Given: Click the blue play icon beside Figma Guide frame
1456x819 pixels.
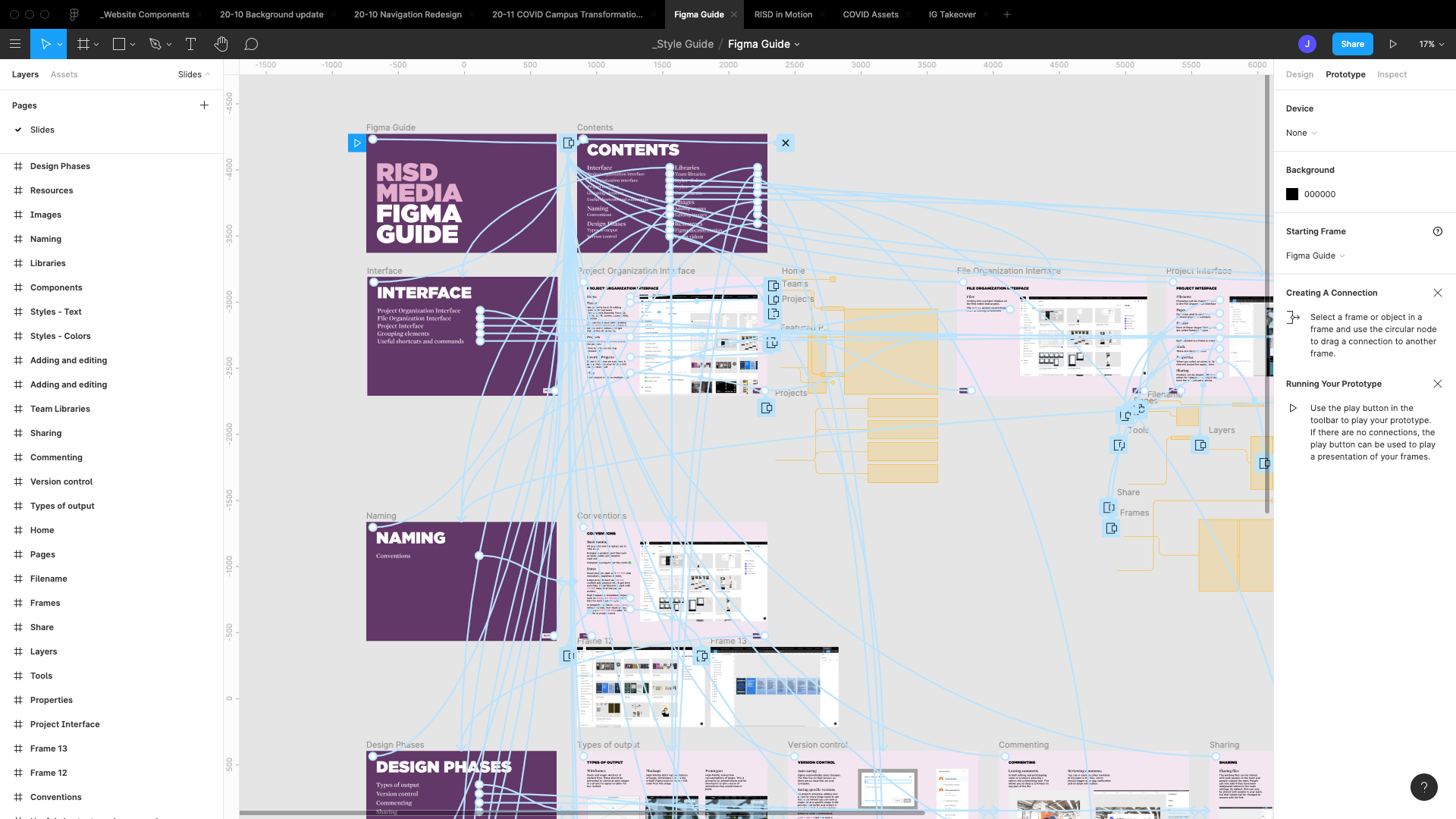Looking at the screenshot, I should tap(356, 143).
